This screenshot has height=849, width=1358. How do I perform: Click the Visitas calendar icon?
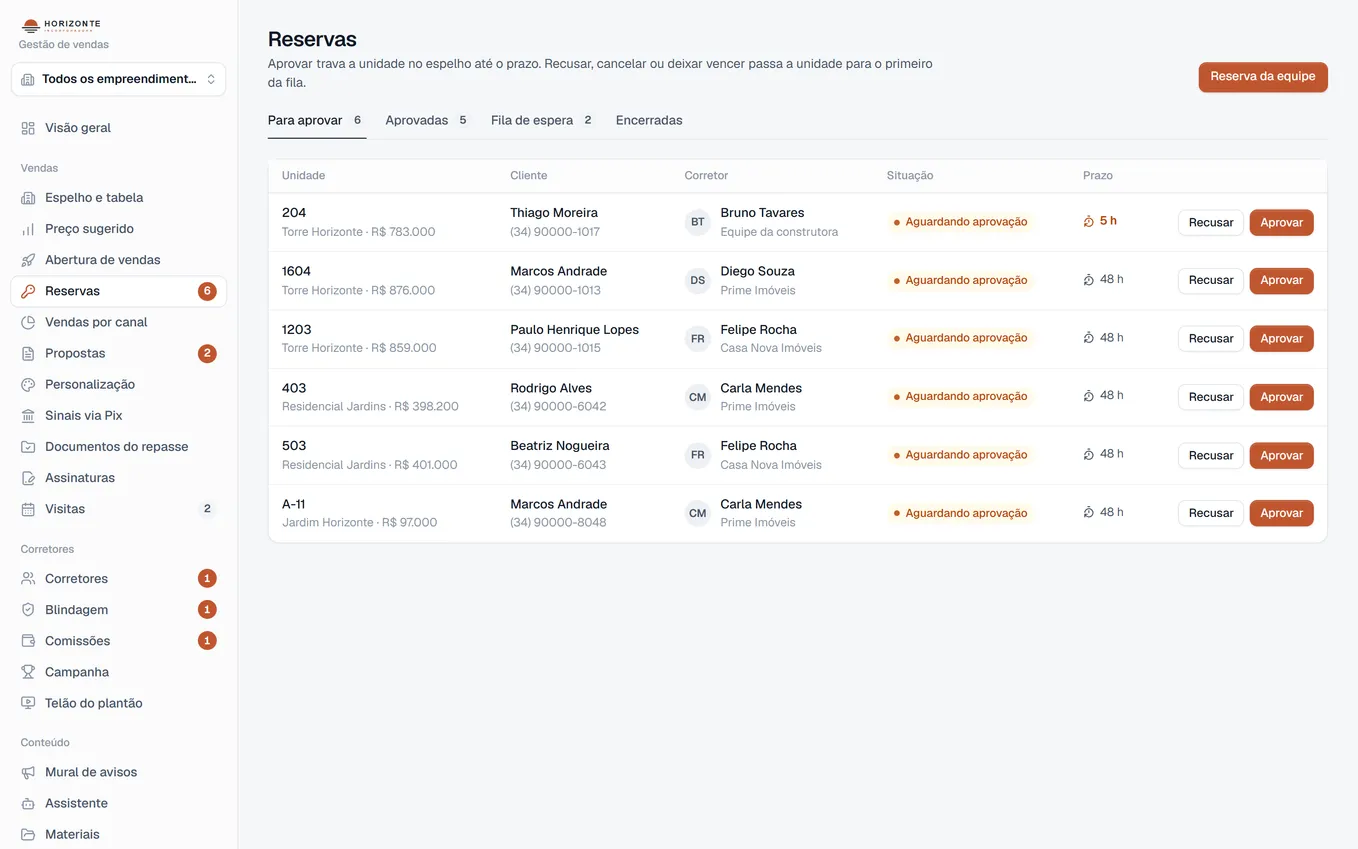pos(28,509)
